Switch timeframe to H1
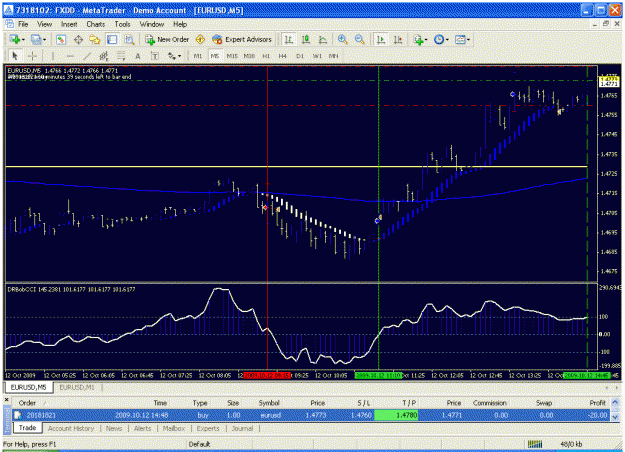 coord(266,56)
